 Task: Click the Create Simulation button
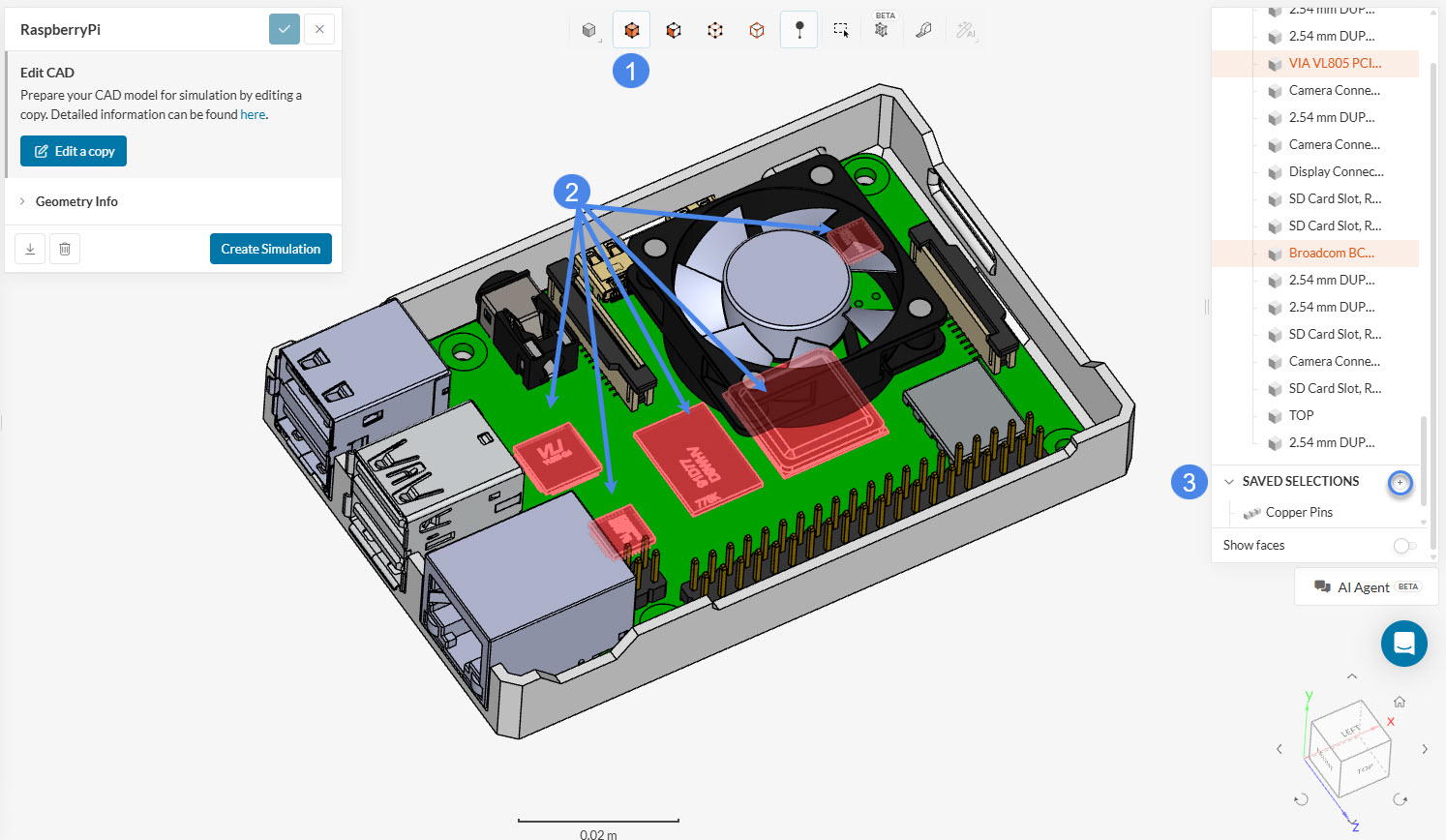[x=270, y=249]
